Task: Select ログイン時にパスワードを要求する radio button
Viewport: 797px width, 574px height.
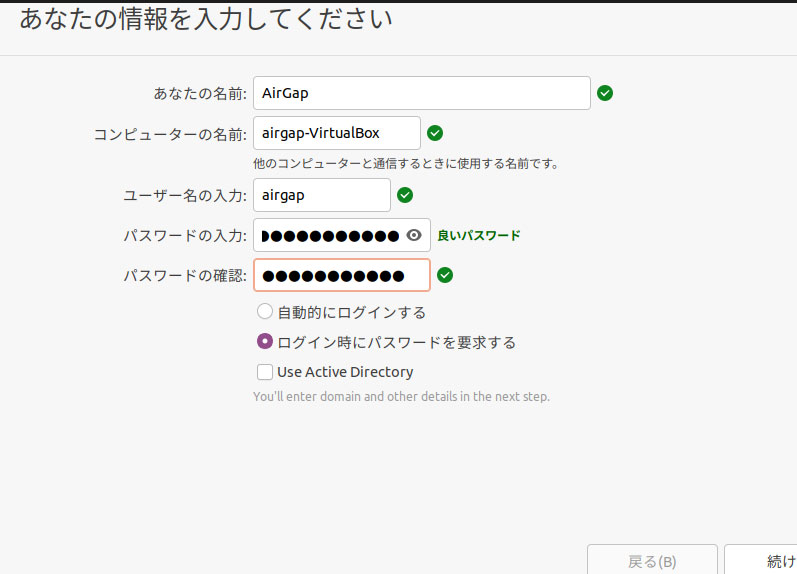Action: pyautogui.click(x=265, y=341)
